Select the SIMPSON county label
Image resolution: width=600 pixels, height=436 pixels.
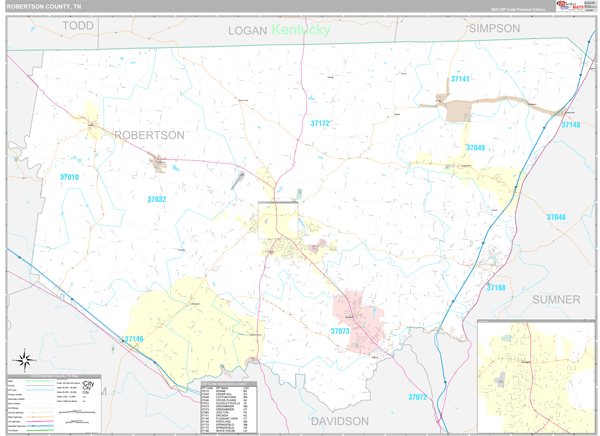click(494, 29)
